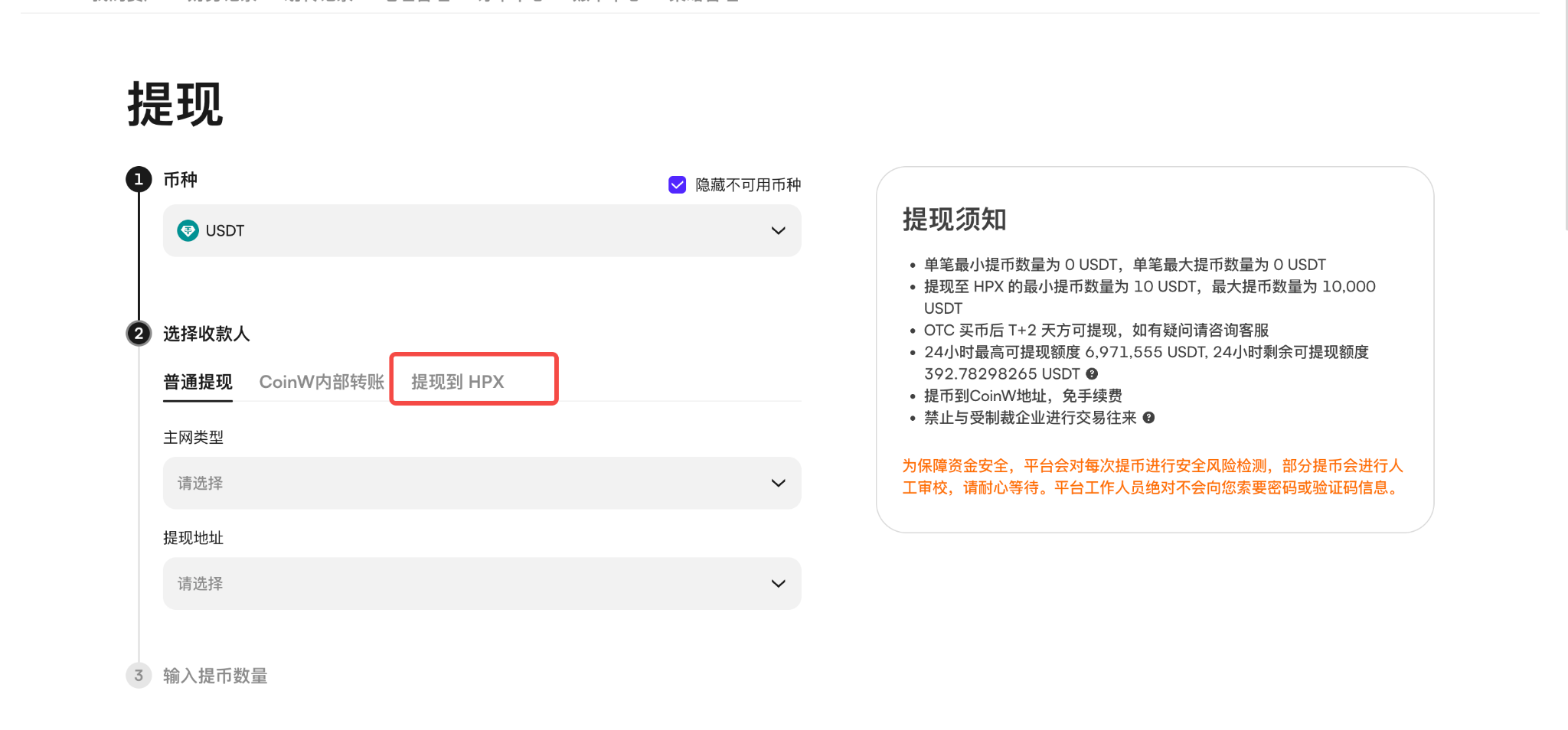
Task: Switch to 提现到 HPX tab
Action: [457, 381]
